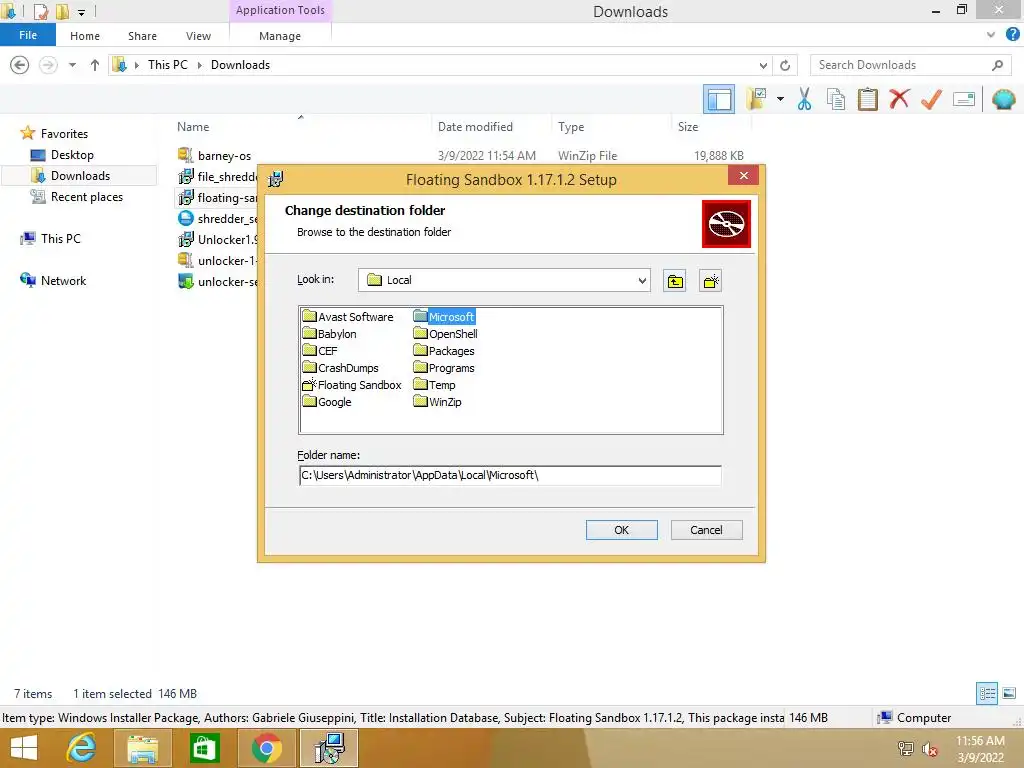Select the Temp folder
The width and height of the screenshot is (1024, 768).
click(x=434, y=385)
